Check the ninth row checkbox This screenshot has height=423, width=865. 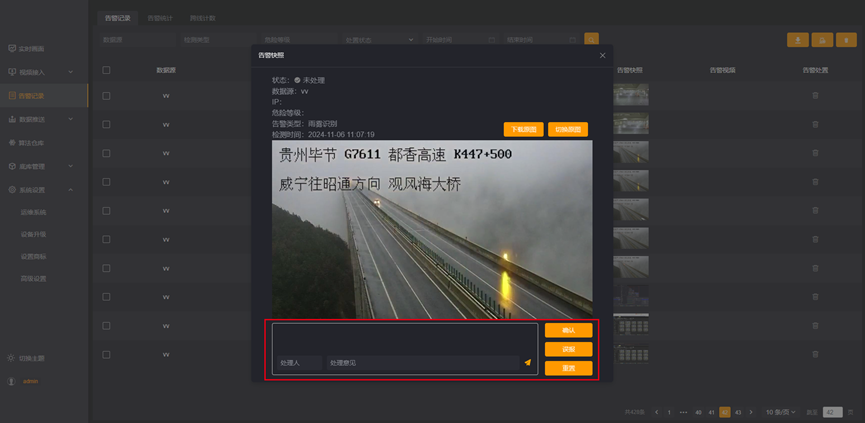pos(106,325)
